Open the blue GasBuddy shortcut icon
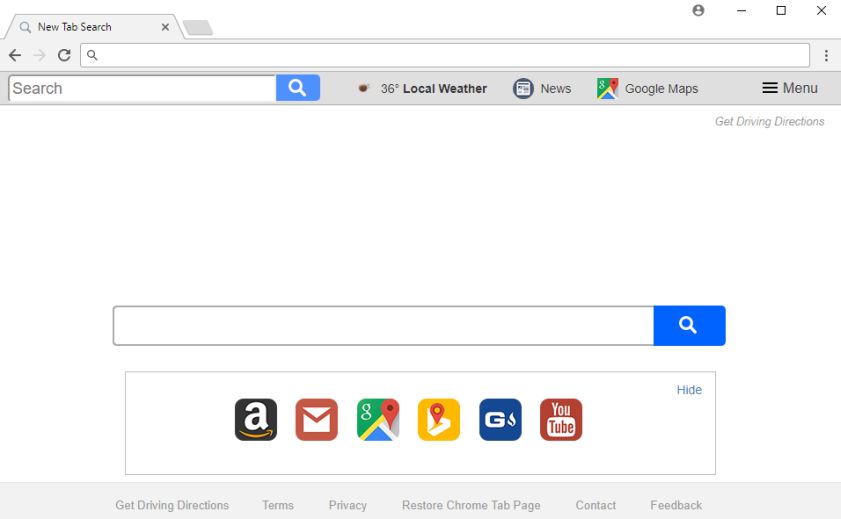This screenshot has height=519, width=841. pyautogui.click(x=500, y=420)
